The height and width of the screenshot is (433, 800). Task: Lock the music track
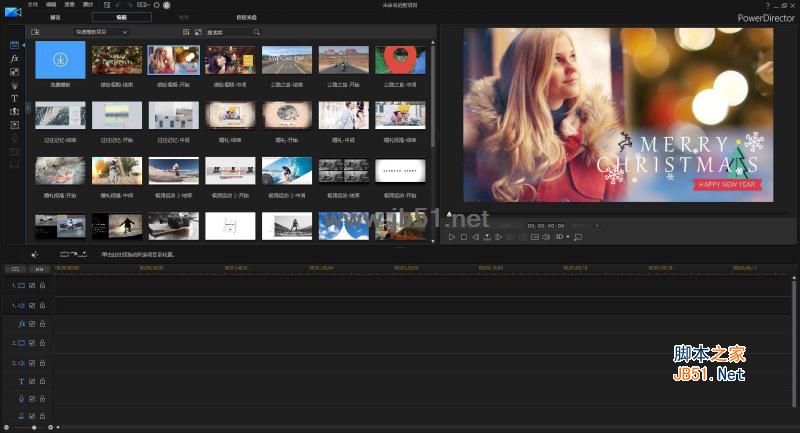pos(43,416)
